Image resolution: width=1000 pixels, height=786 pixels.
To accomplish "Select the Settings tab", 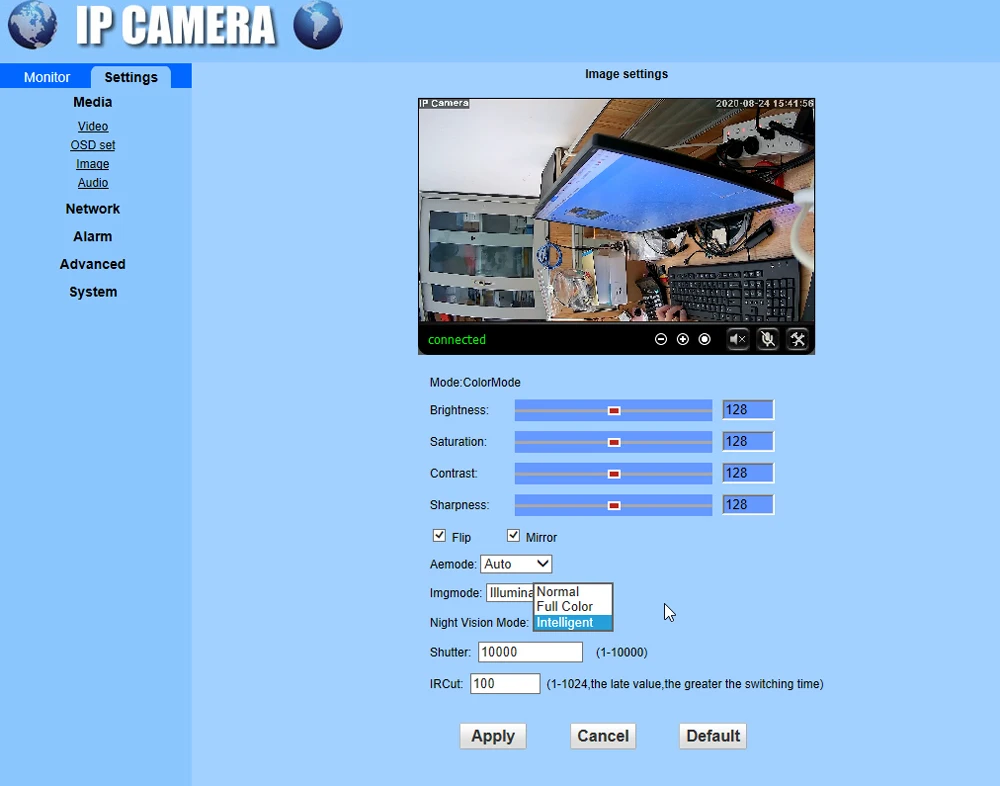I will pos(131,77).
